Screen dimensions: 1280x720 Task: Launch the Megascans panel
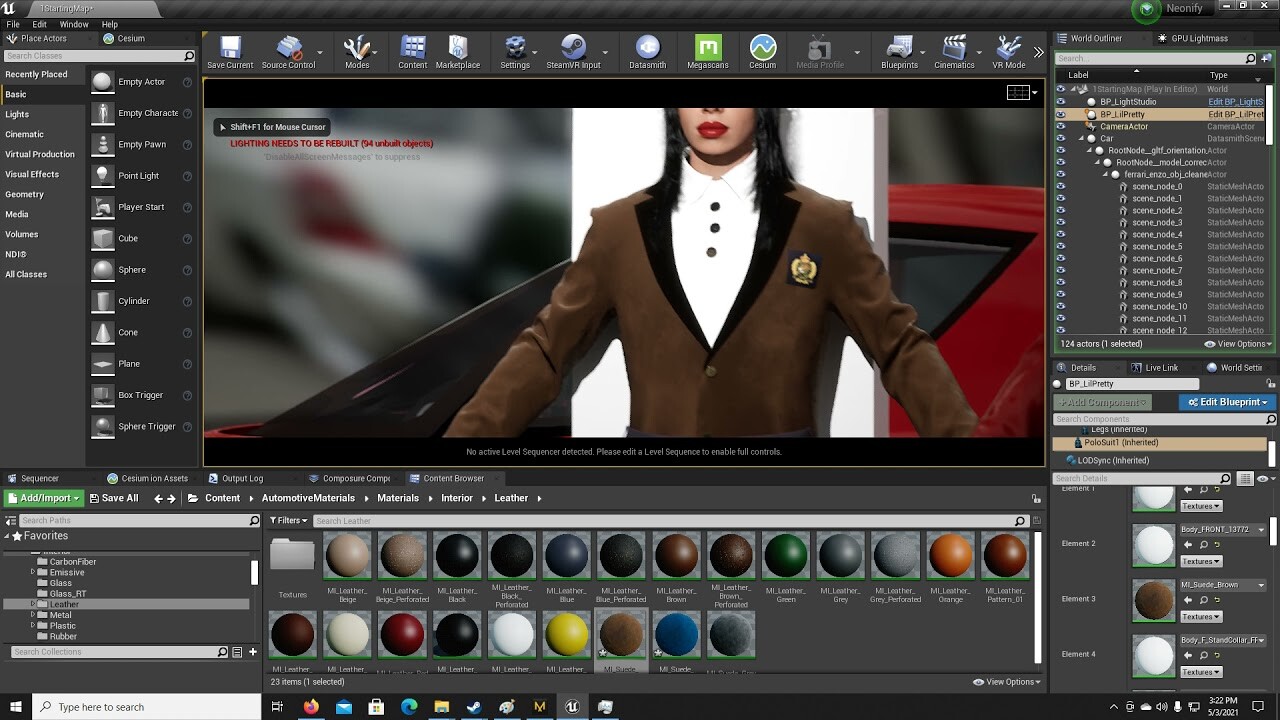tap(708, 47)
